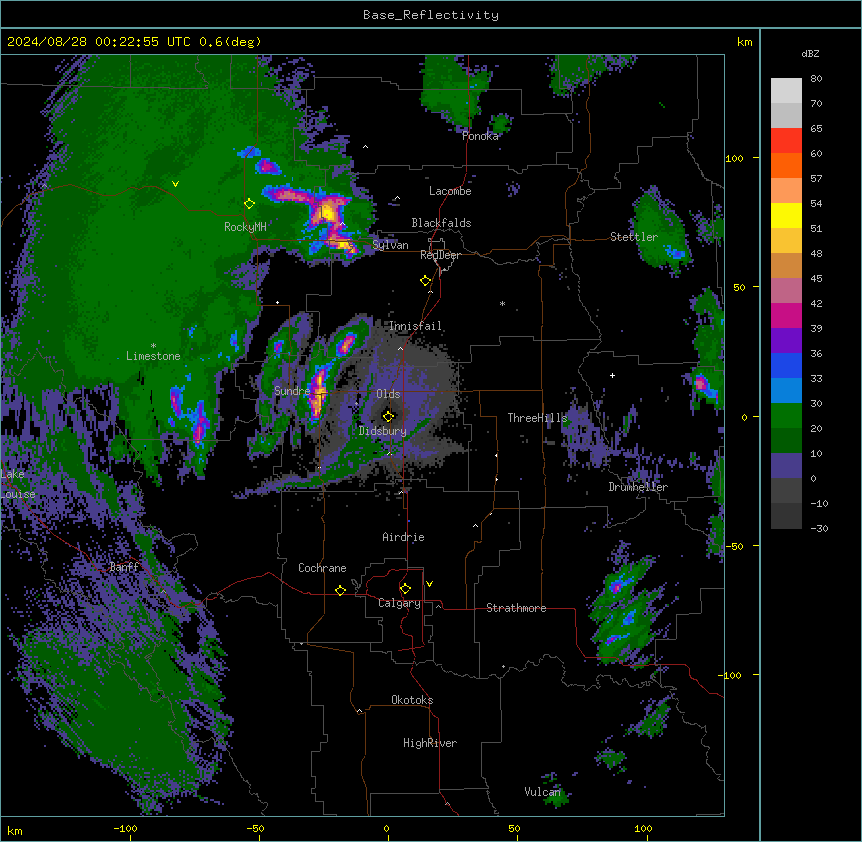The width and height of the screenshot is (862, 842).
Task: Click the Okotoks town label
Action: (x=412, y=700)
